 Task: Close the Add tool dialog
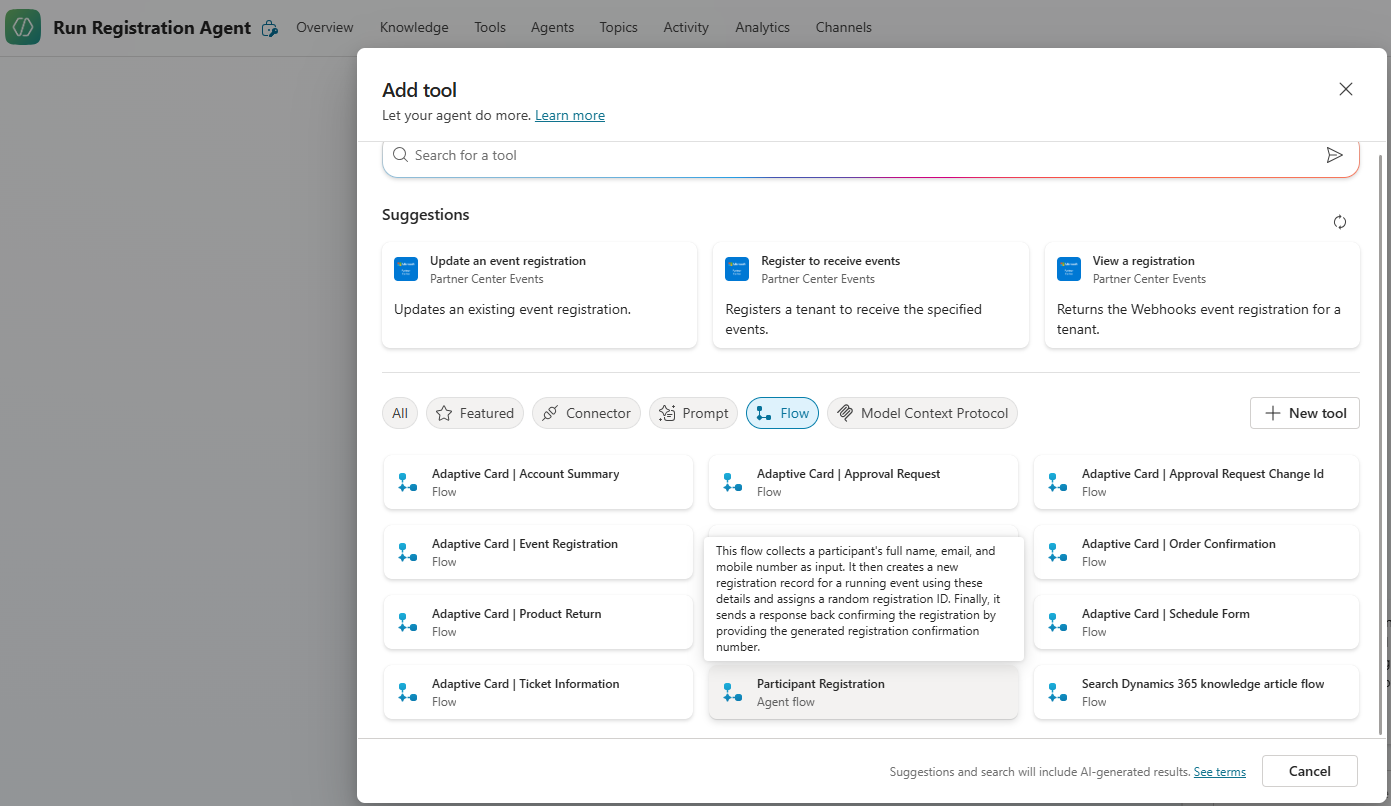[x=1345, y=89]
